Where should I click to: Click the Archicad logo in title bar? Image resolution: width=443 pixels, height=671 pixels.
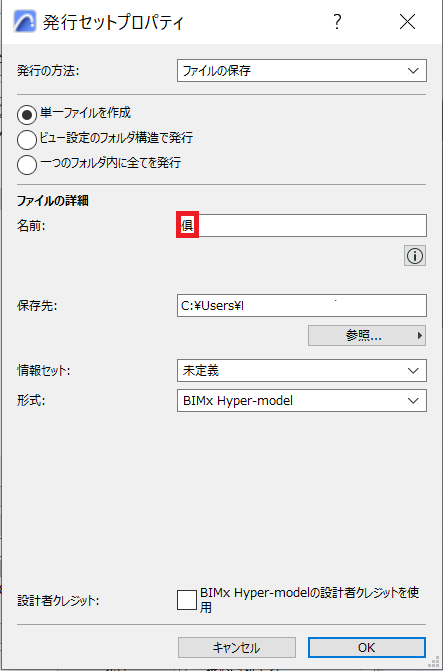25,21
